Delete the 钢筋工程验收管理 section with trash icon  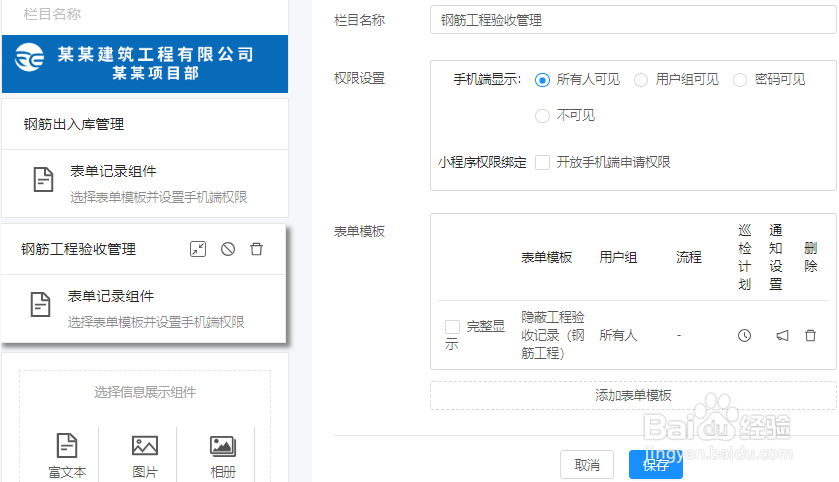coord(257,249)
